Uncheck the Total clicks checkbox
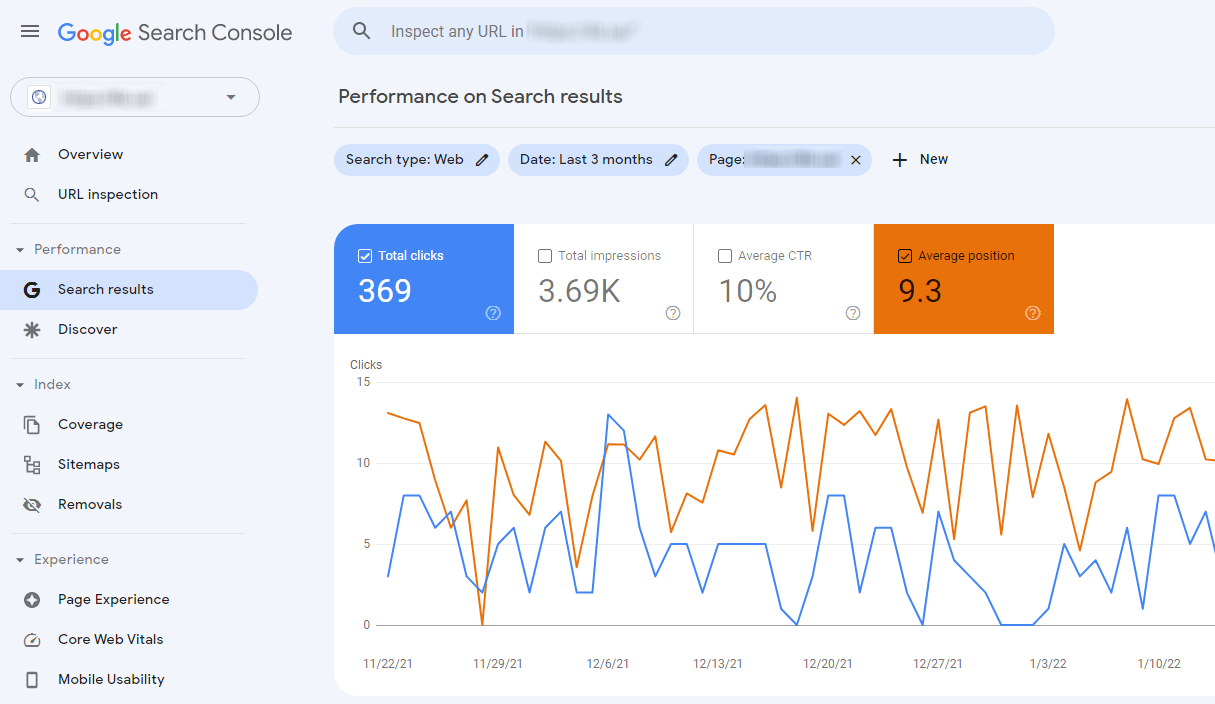The height and width of the screenshot is (704, 1215). pyautogui.click(x=365, y=256)
